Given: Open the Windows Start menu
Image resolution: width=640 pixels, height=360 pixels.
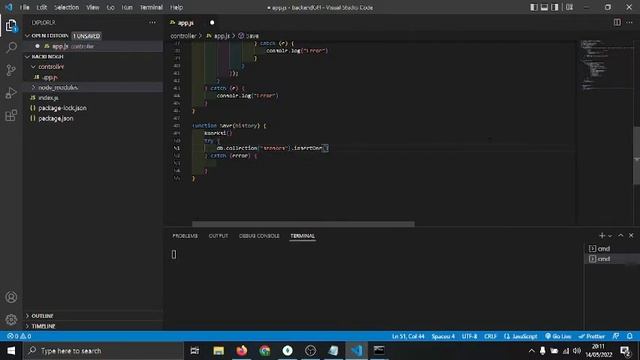Looking at the screenshot, I should pyautogui.click(x=11, y=351).
